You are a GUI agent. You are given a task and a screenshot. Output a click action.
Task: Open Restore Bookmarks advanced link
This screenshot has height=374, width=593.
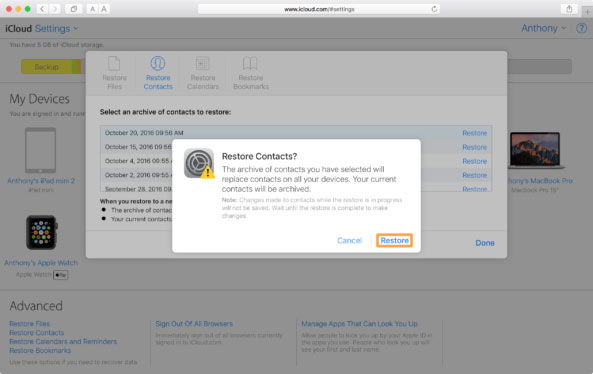click(x=40, y=351)
